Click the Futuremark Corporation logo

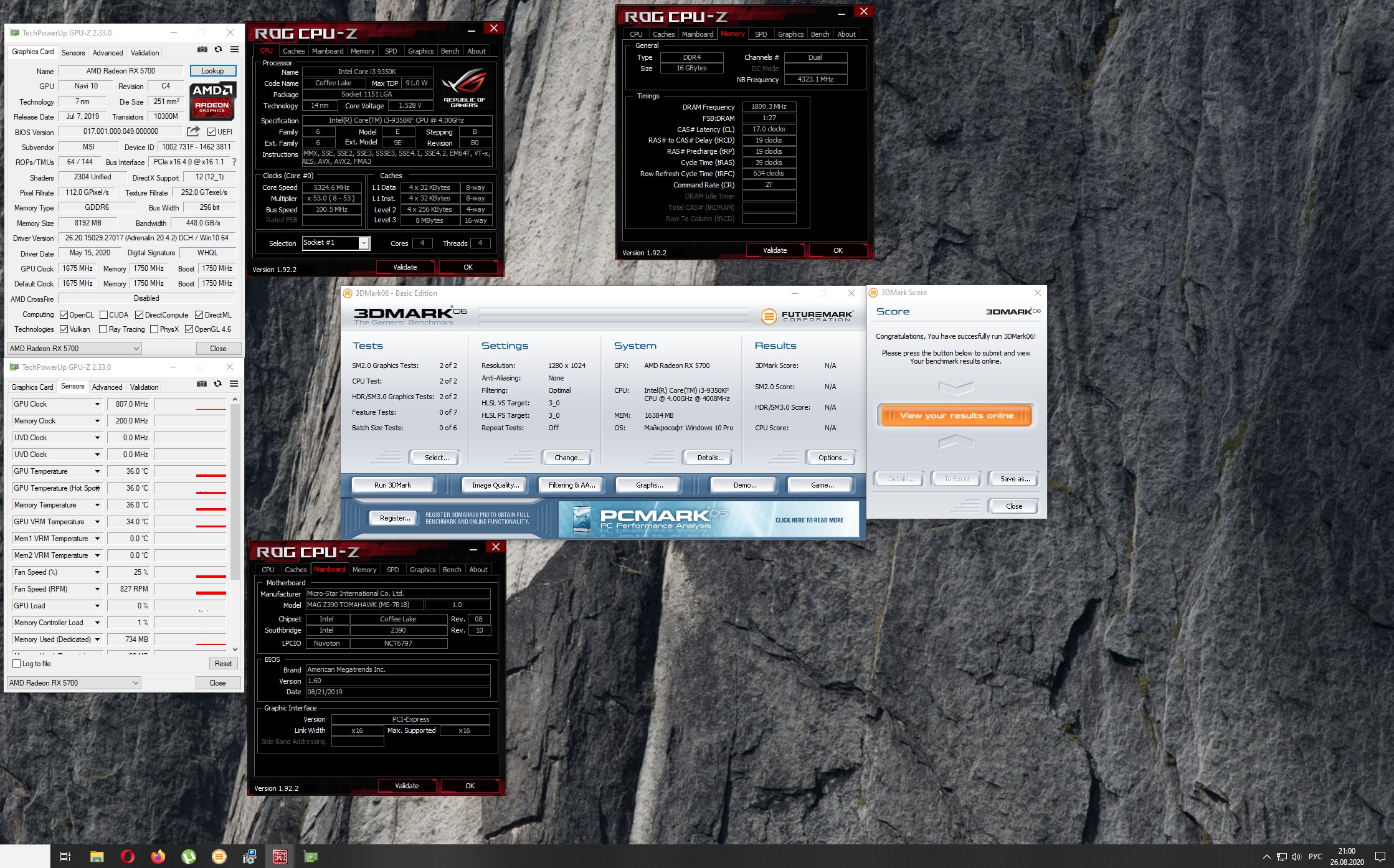click(x=807, y=316)
